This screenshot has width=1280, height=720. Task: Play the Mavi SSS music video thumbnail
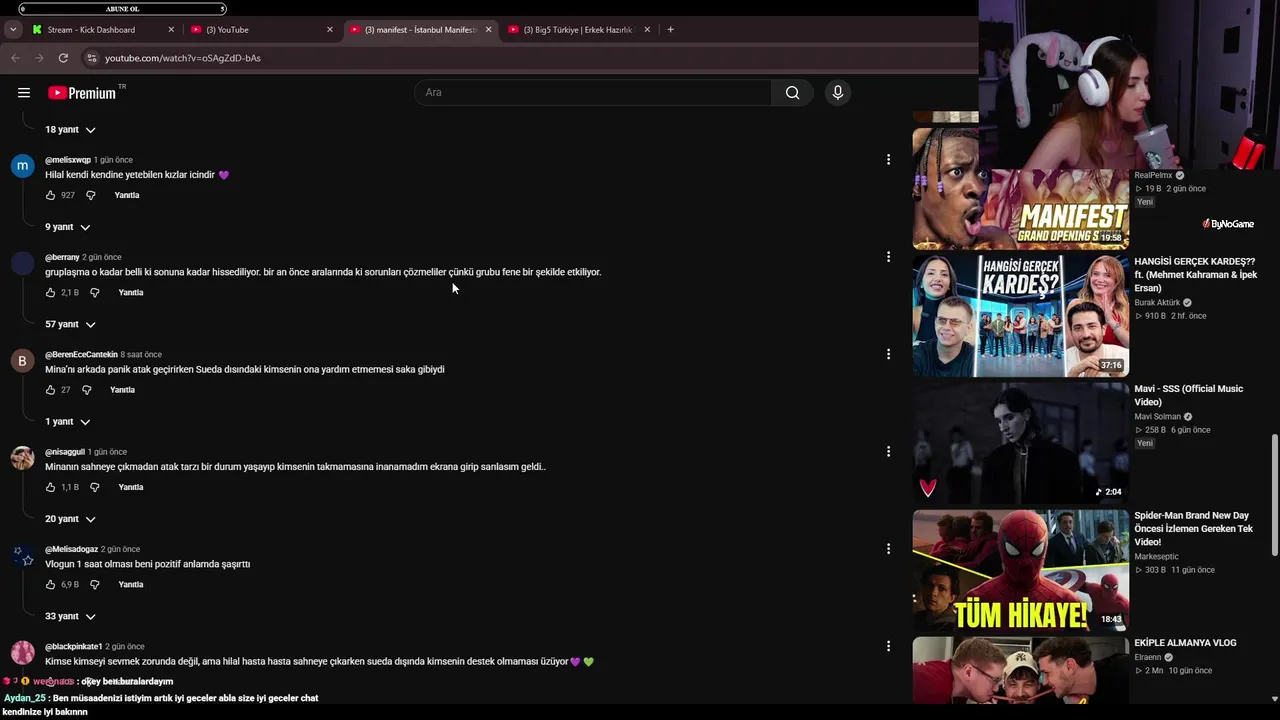(x=1020, y=442)
